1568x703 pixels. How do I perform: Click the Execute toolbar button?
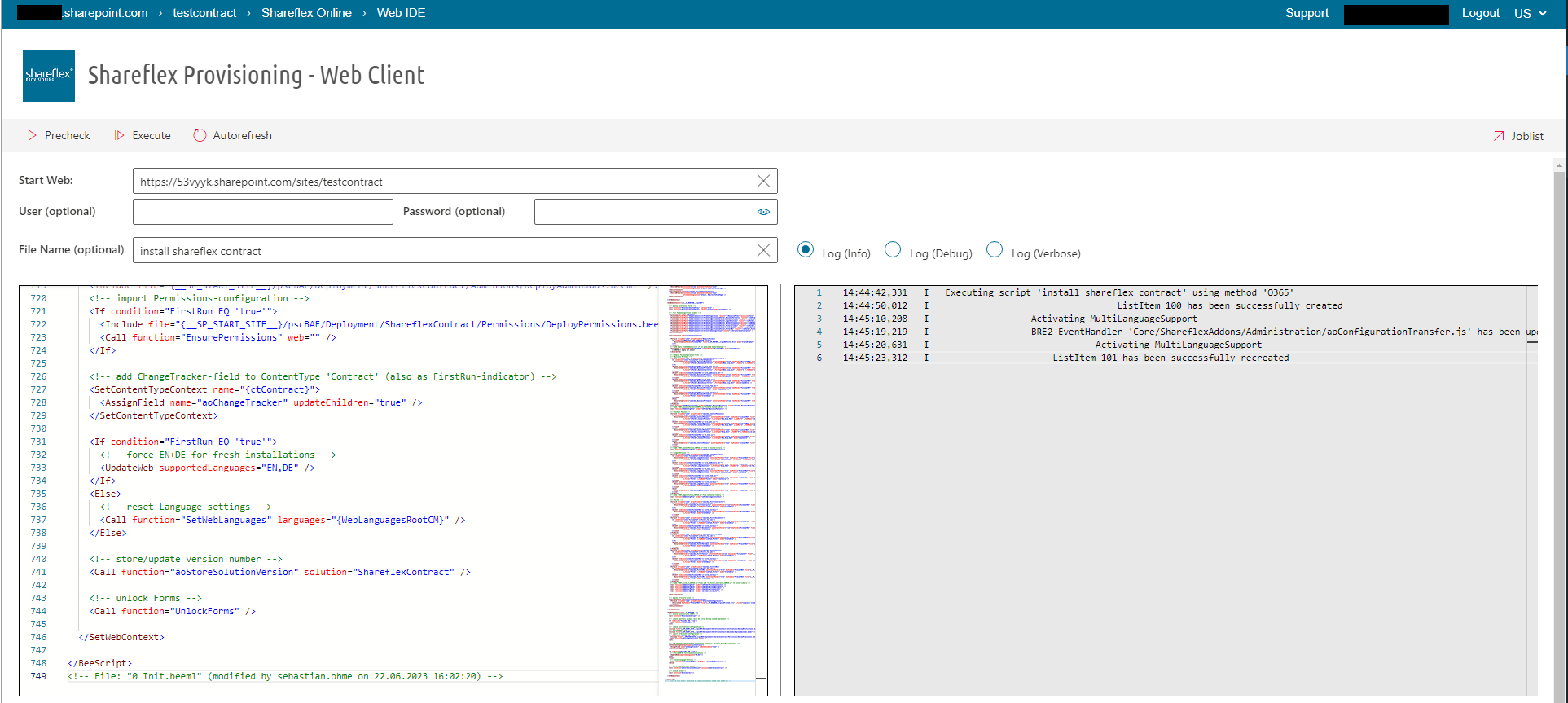click(x=143, y=135)
